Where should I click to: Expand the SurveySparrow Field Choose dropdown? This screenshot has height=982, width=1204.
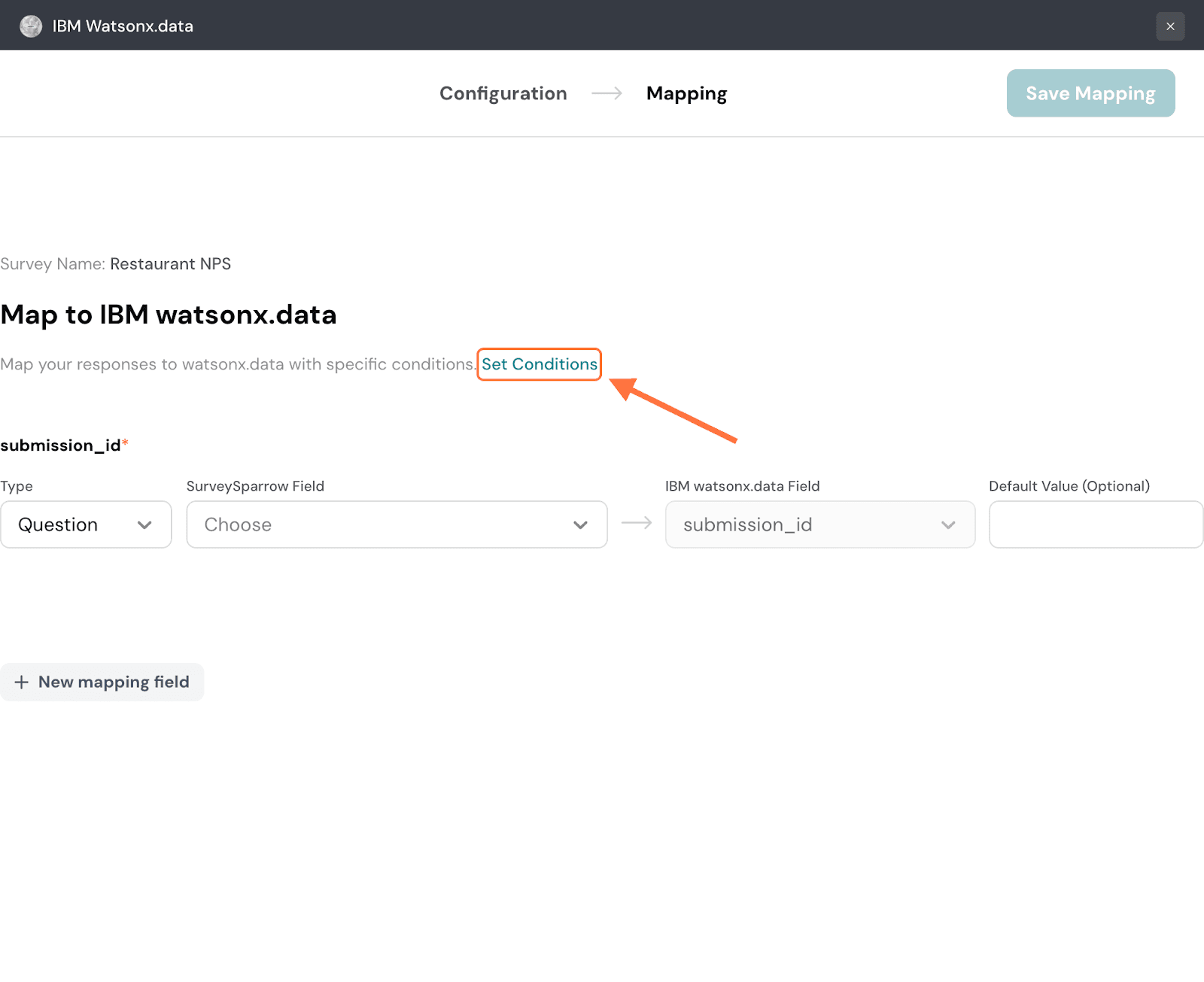[397, 524]
